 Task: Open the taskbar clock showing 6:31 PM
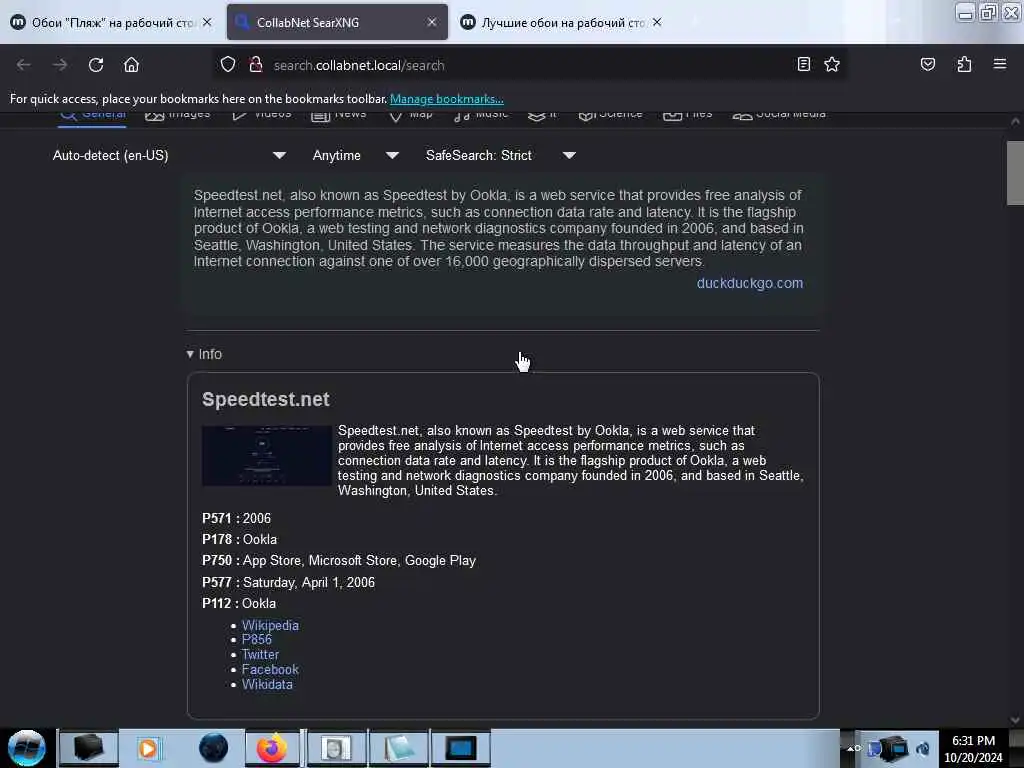(973, 749)
